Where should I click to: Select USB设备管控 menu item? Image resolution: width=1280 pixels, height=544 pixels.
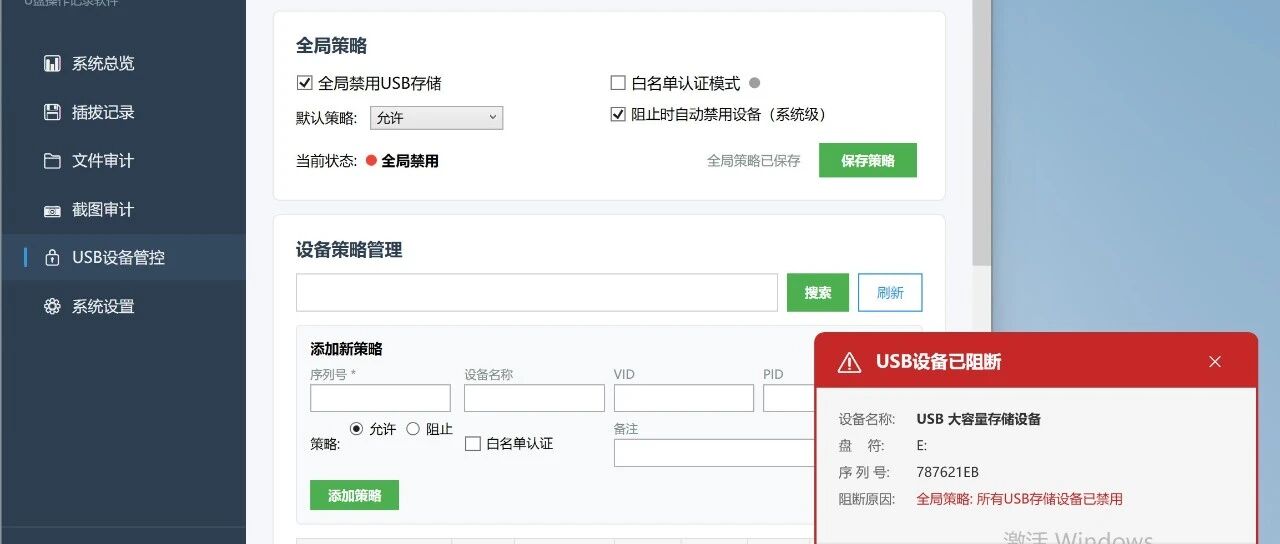pyautogui.click(x=122, y=258)
